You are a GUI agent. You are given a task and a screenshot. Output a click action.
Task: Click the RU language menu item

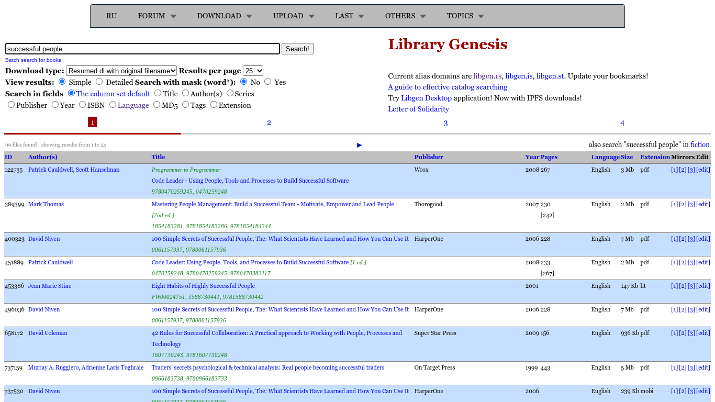(x=111, y=16)
